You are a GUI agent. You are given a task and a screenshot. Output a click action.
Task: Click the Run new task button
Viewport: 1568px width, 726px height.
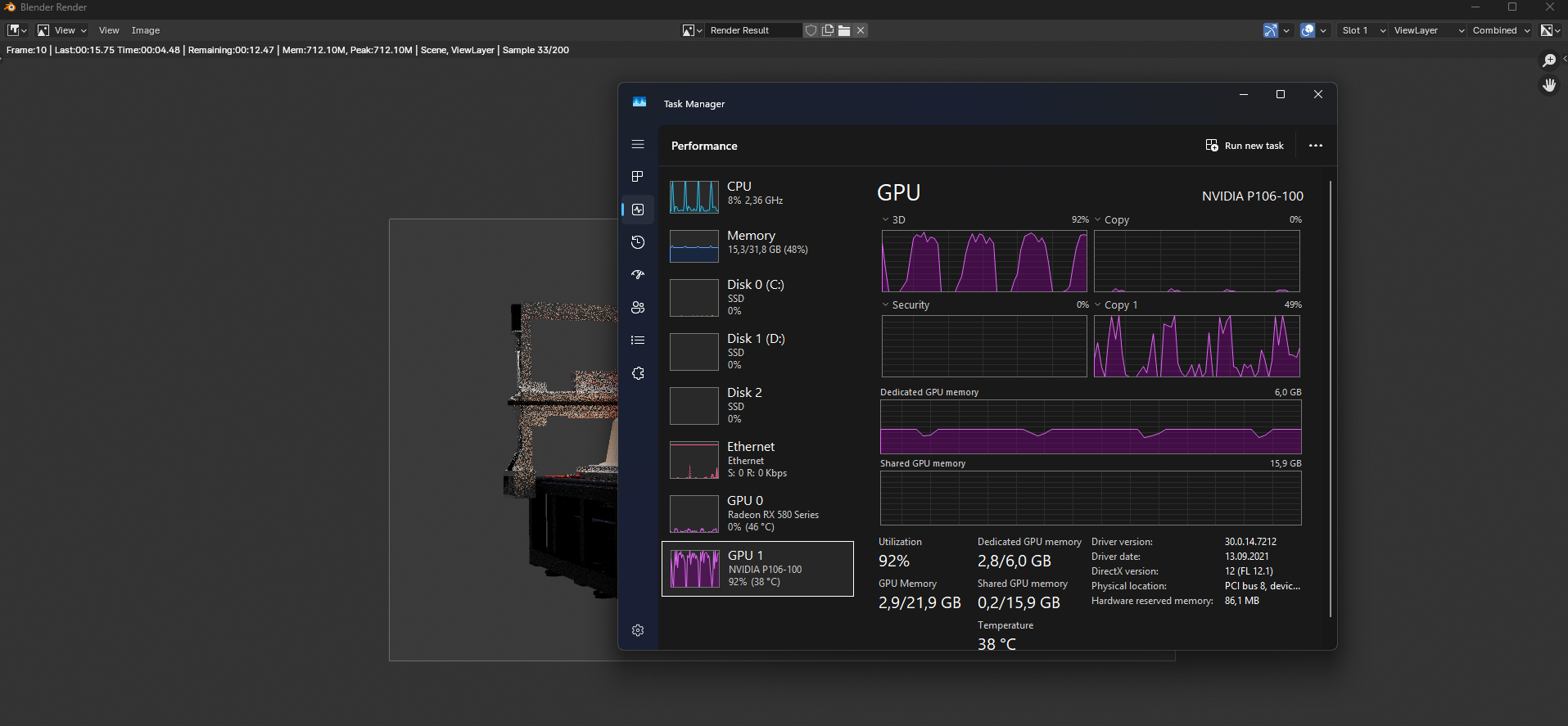[1245, 146]
